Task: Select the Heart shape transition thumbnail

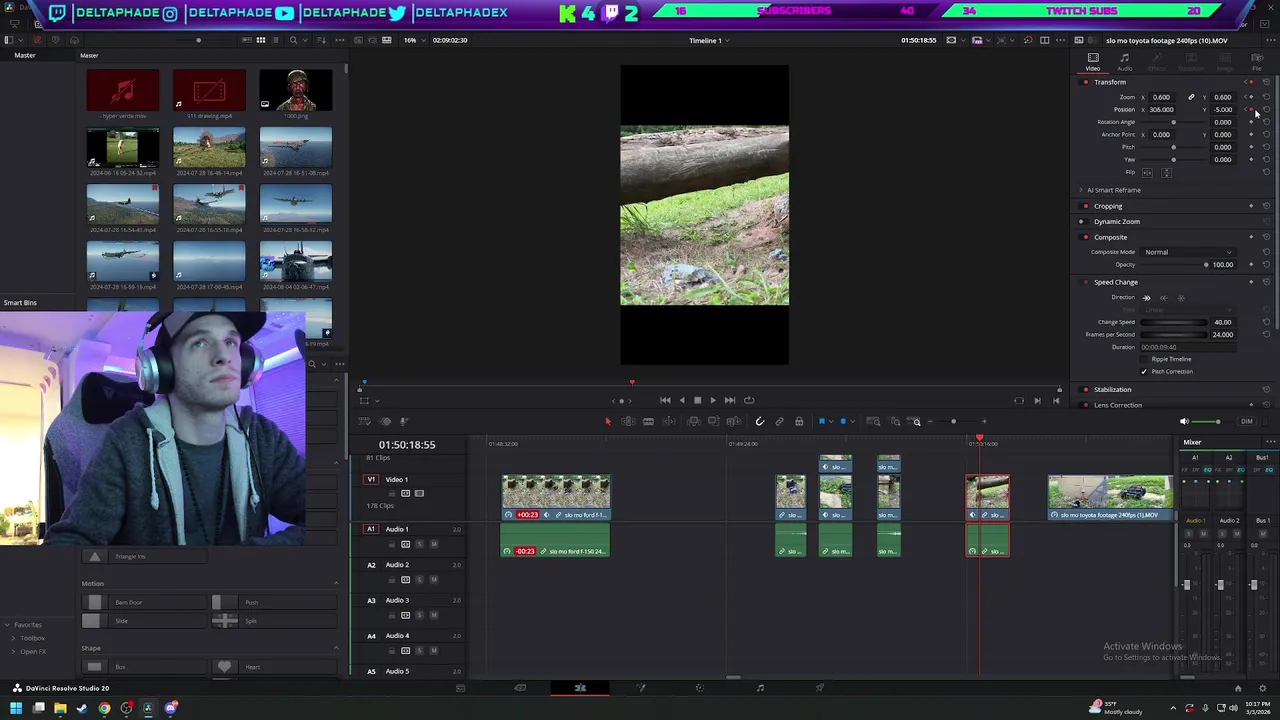Action: pos(224,666)
